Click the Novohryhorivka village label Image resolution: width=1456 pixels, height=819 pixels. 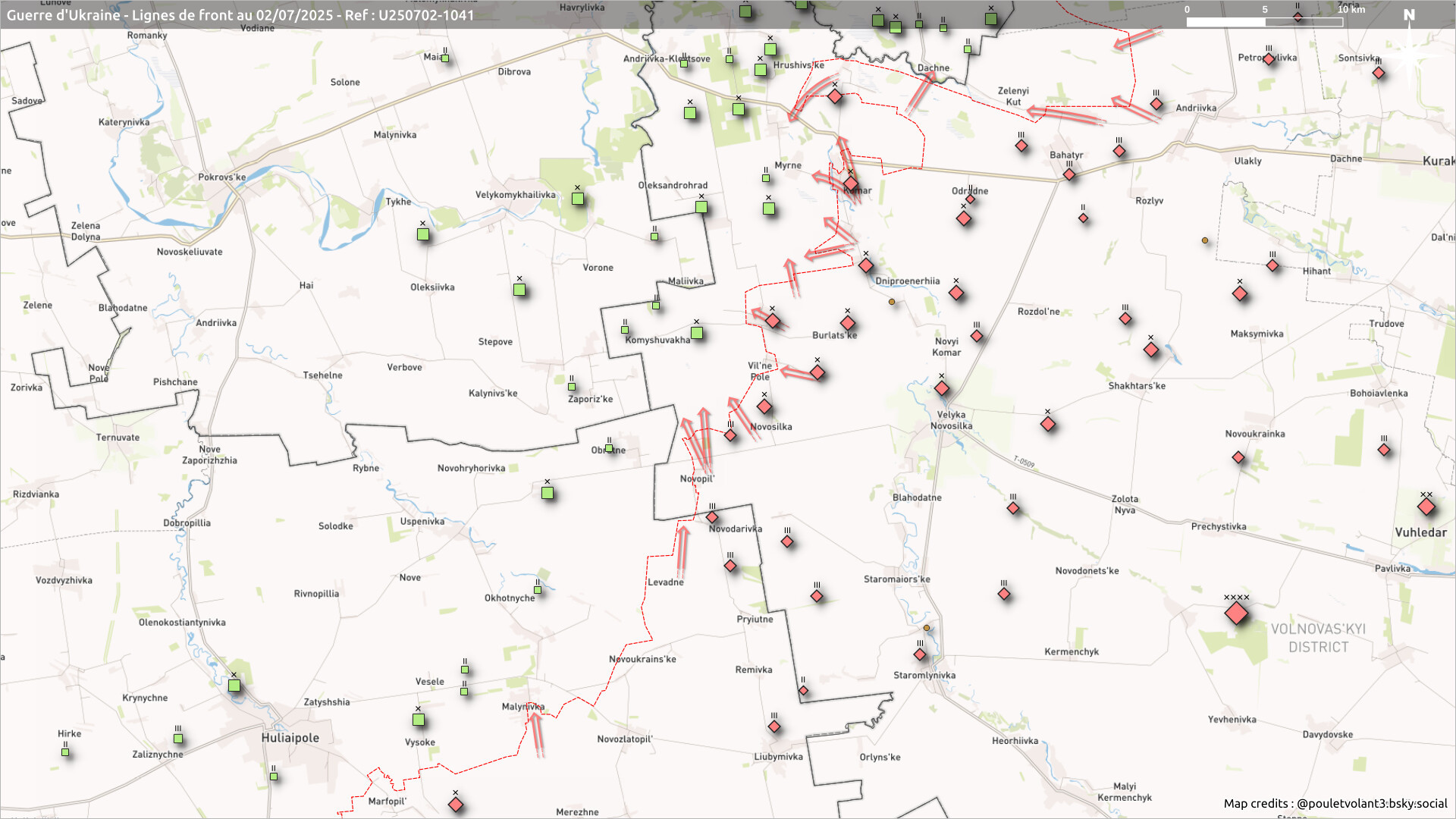tap(471, 469)
